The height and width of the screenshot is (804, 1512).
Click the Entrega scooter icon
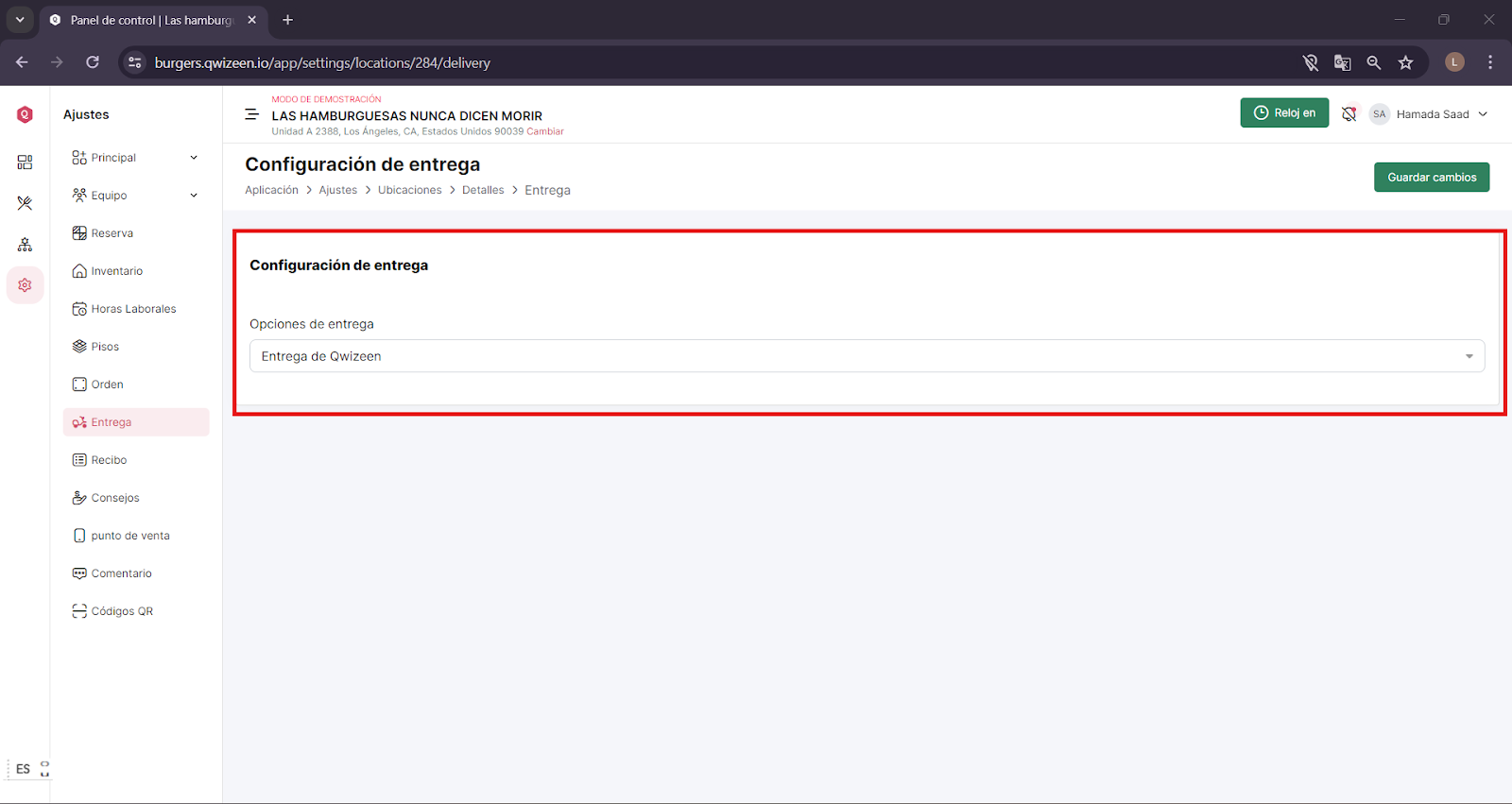click(x=79, y=422)
